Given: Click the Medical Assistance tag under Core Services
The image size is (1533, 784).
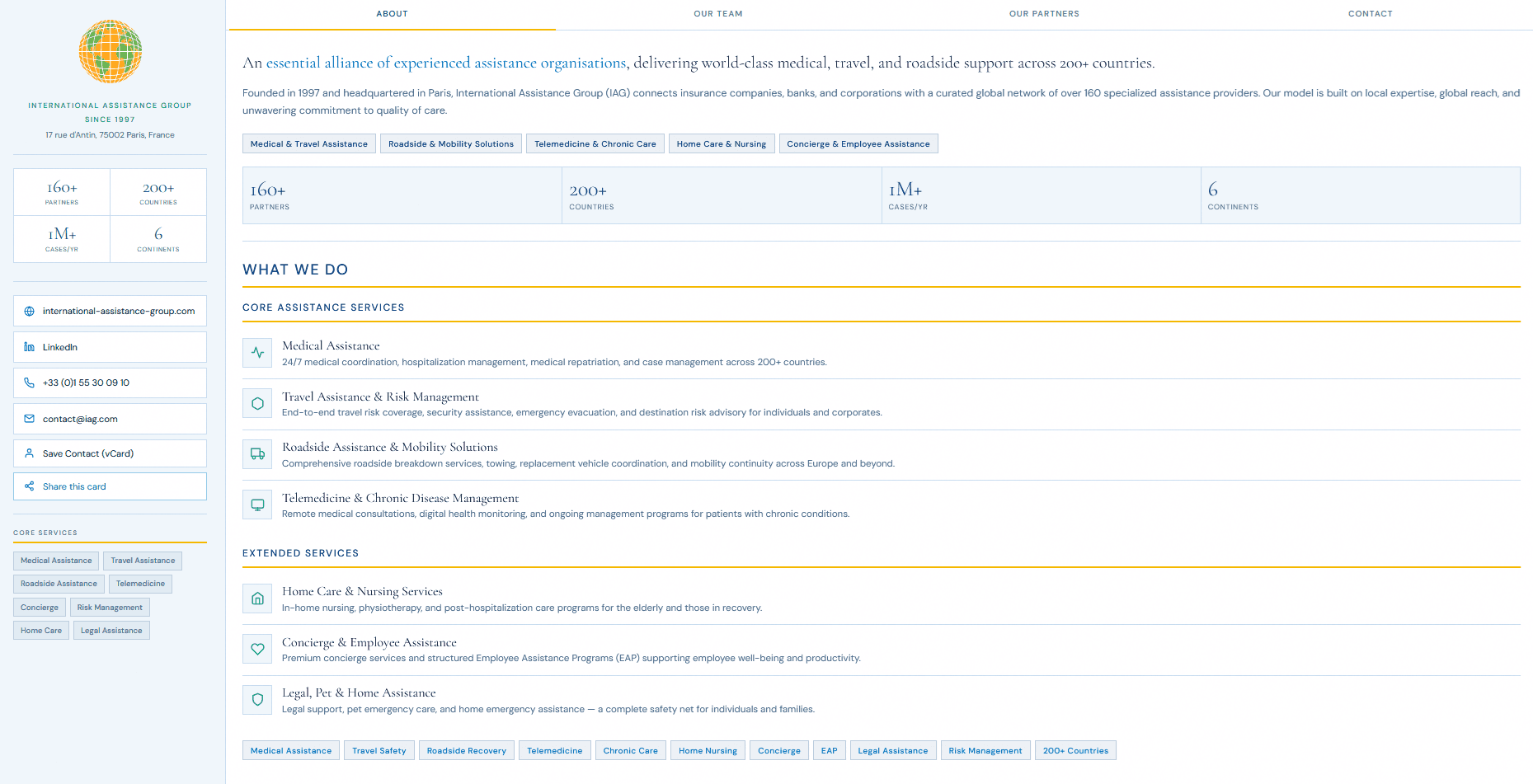Looking at the screenshot, I should [x=56, y=561].
